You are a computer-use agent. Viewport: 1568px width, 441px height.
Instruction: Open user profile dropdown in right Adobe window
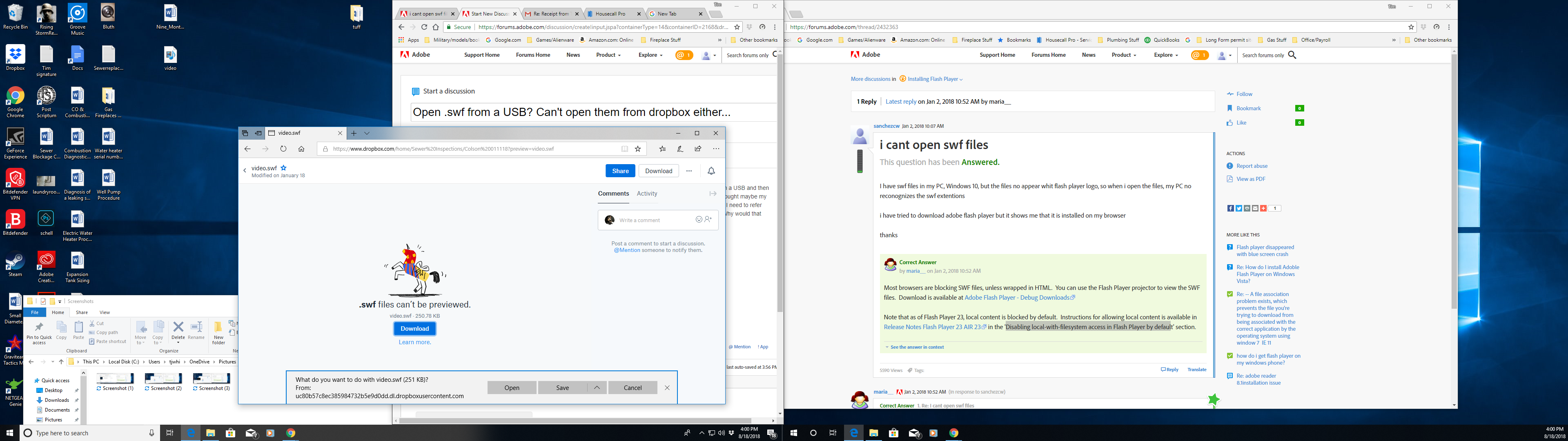(1225, 55)
